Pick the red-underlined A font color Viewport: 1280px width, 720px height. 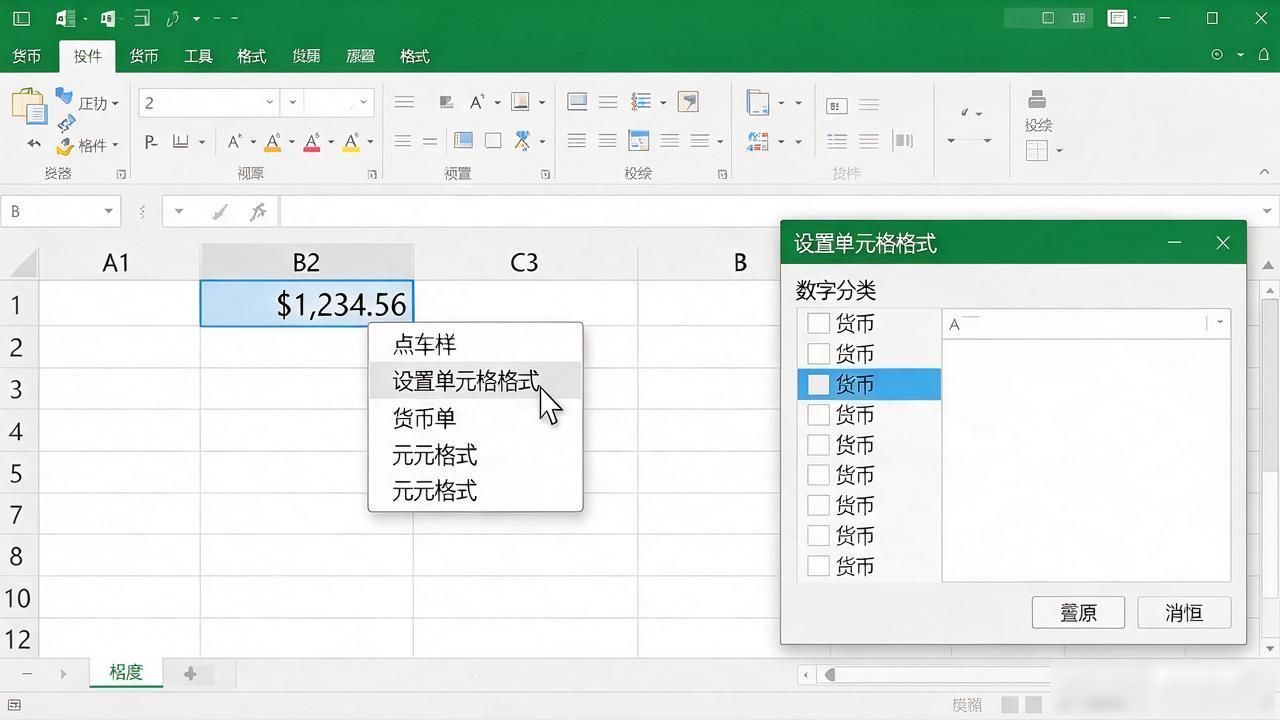[x=311, y=142]
